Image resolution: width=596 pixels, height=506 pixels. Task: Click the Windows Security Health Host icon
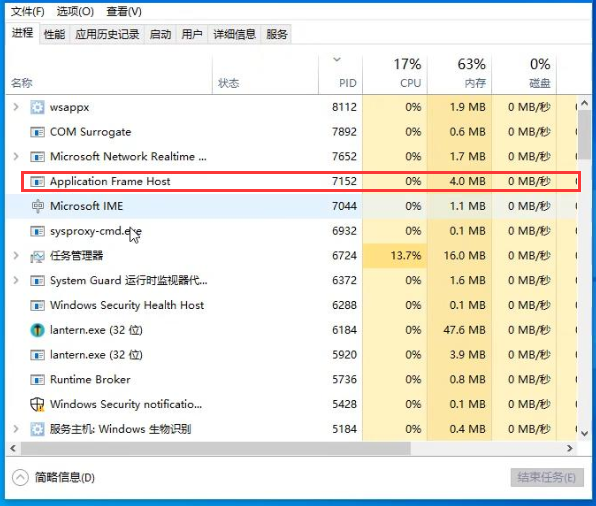[x=37, y=306]
